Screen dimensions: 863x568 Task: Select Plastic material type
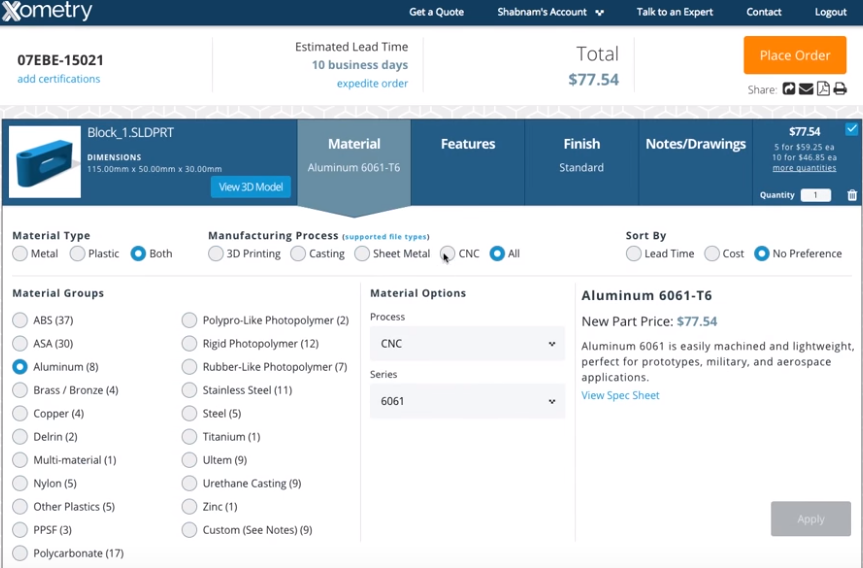point(78,254)
